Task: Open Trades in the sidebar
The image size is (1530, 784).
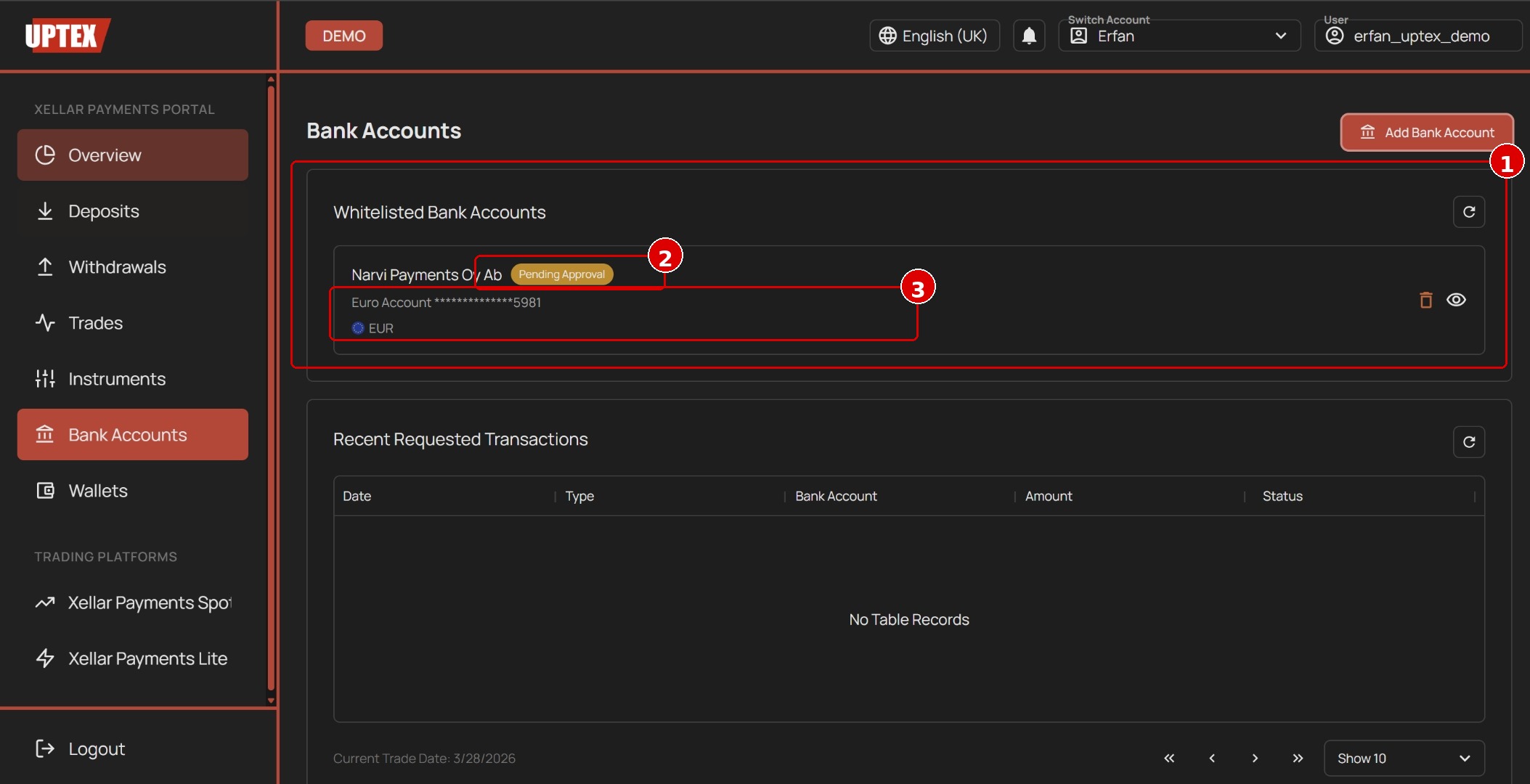Action: point(133,323)
